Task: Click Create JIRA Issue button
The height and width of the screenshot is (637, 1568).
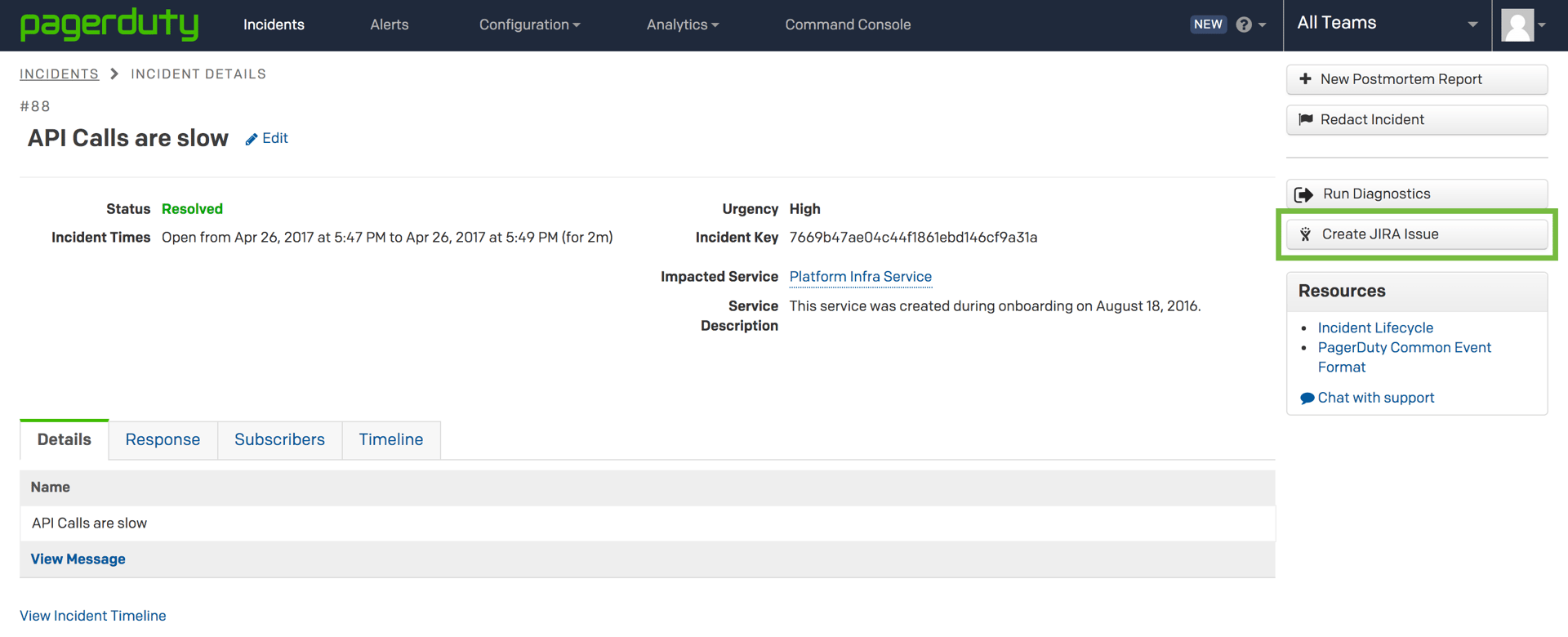Action: tap(1417, 234)
